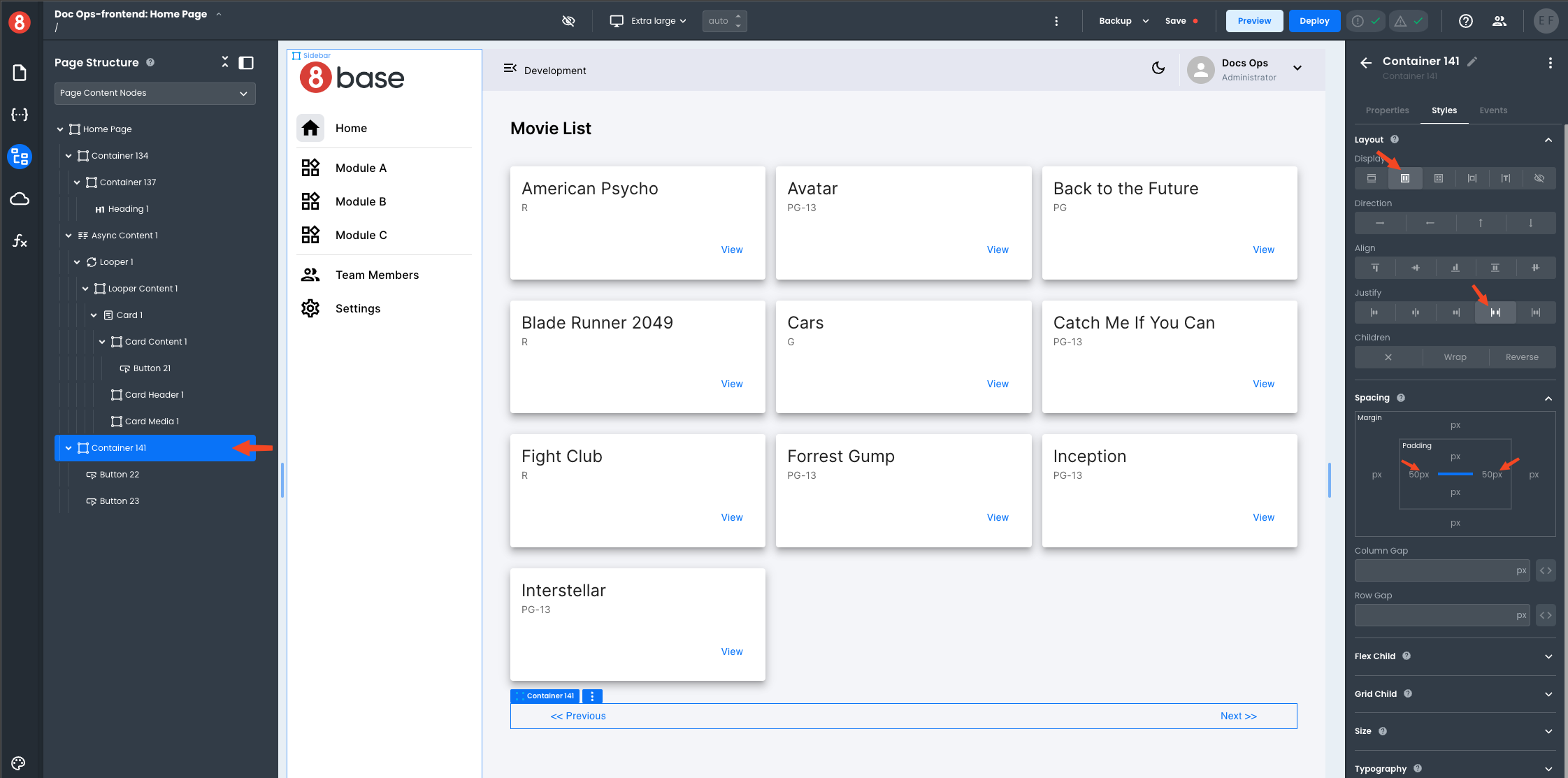
Task: Expand the Typography section
Action: (1548, 768)
